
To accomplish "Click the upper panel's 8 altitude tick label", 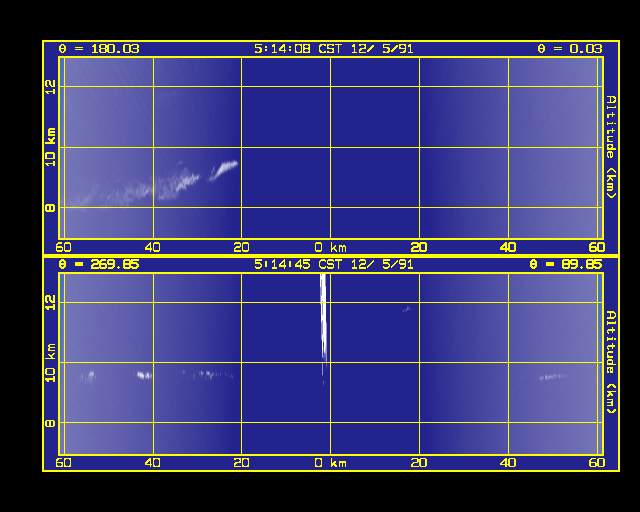I will (50, 208).
